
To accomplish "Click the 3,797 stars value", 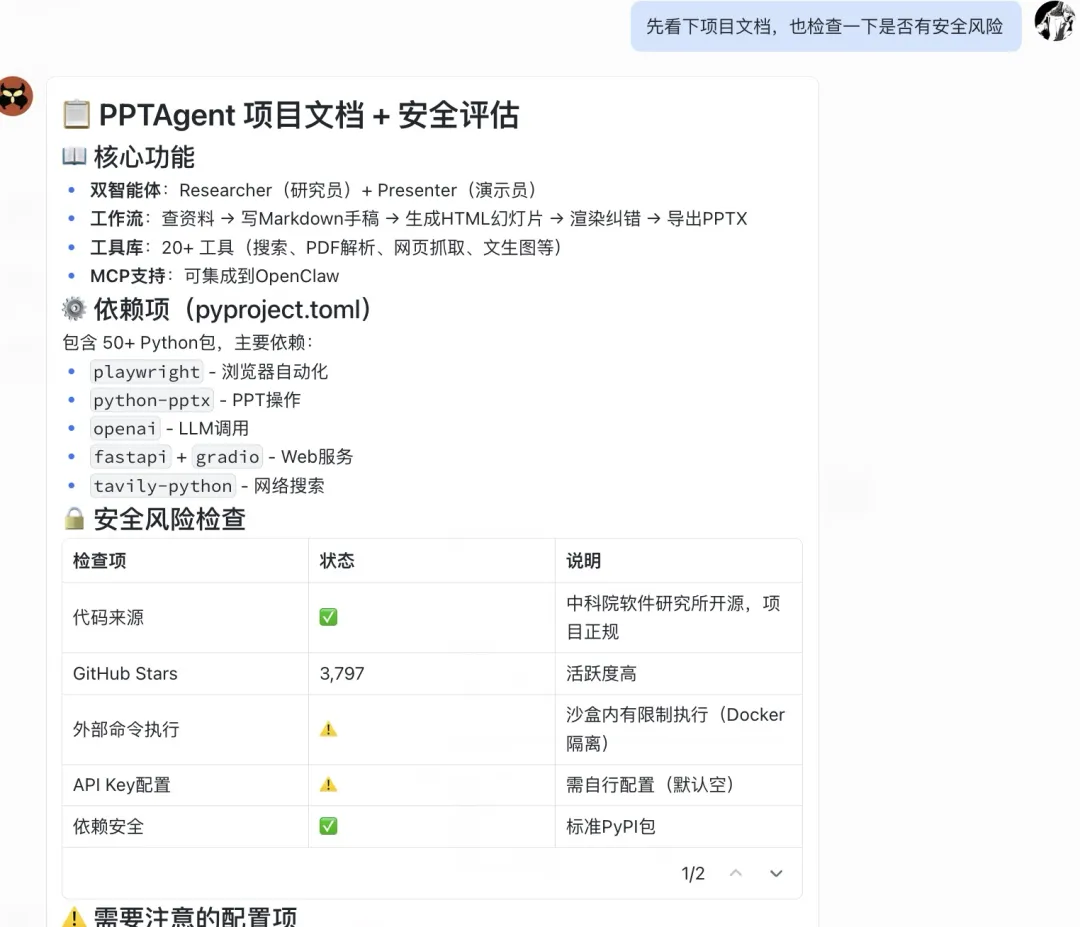I will pos(342,674).
